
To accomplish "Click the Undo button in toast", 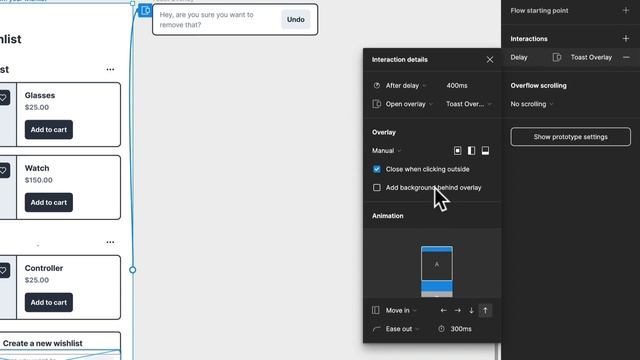I will click(296, 20).
